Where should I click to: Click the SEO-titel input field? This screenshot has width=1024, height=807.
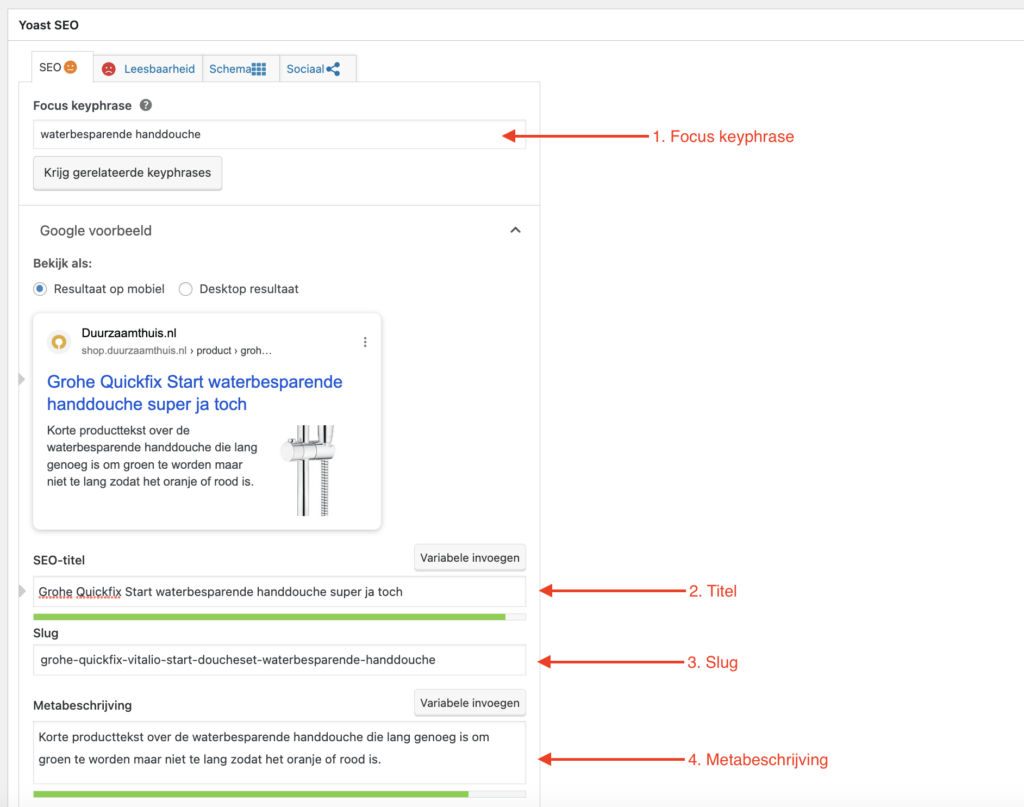280,592
